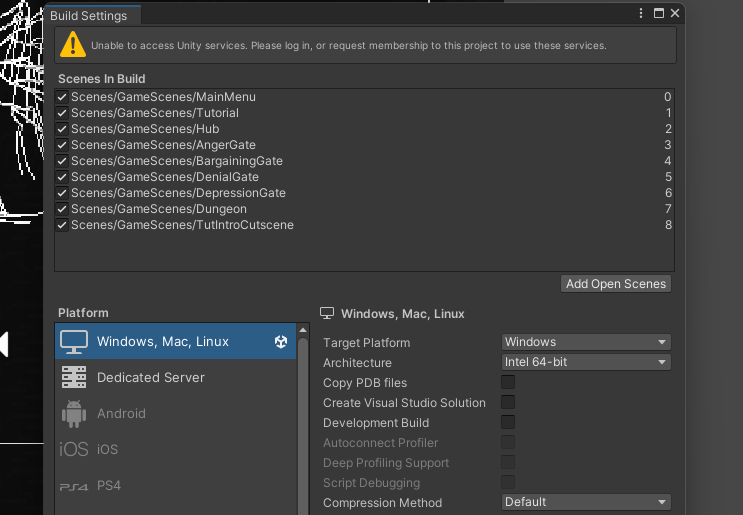Select Scenes/GameScenes/DenialGate scene row
The image size is (743, 515).
(x=364, y=177)
